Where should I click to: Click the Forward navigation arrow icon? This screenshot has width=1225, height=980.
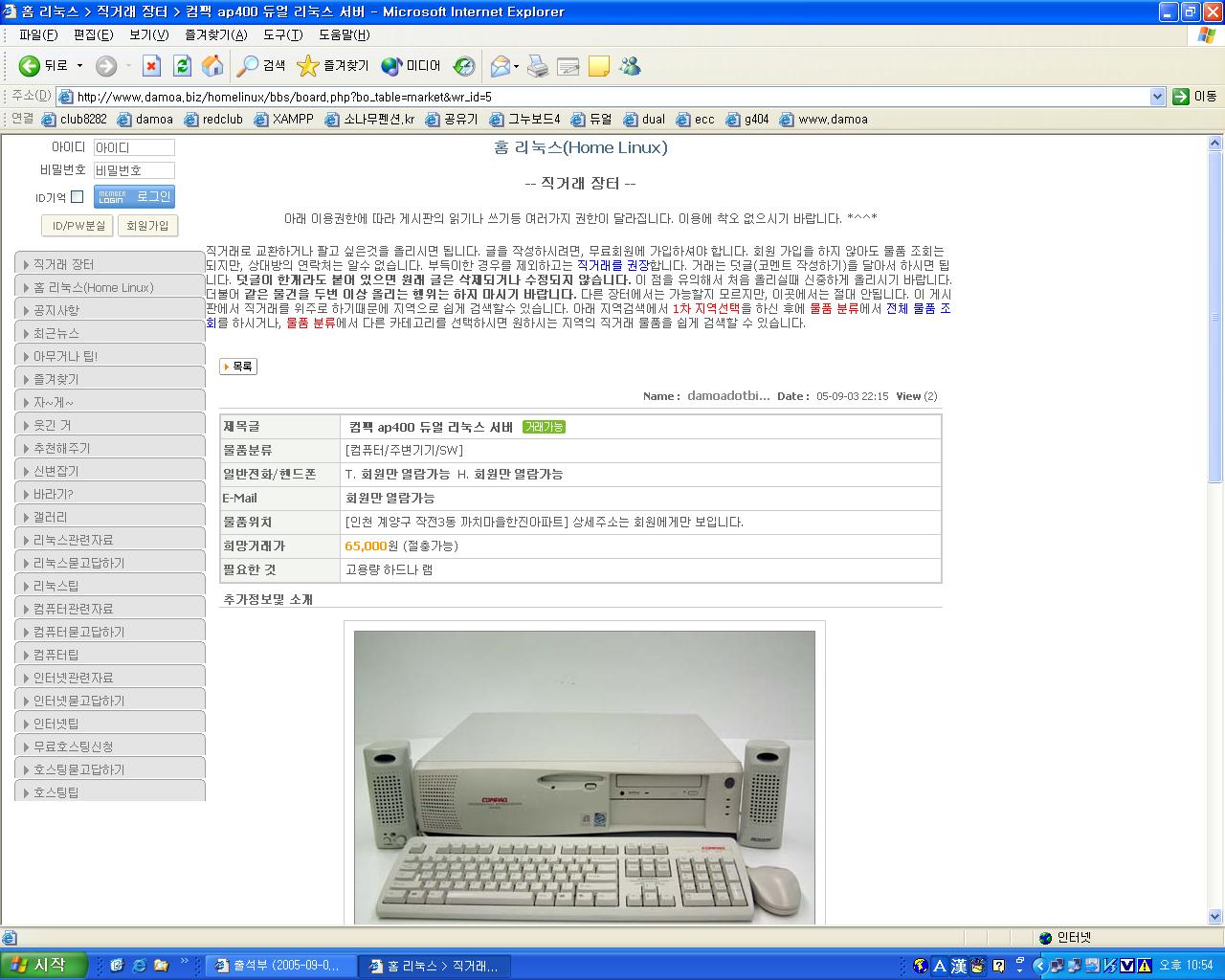tap(106, 66)
